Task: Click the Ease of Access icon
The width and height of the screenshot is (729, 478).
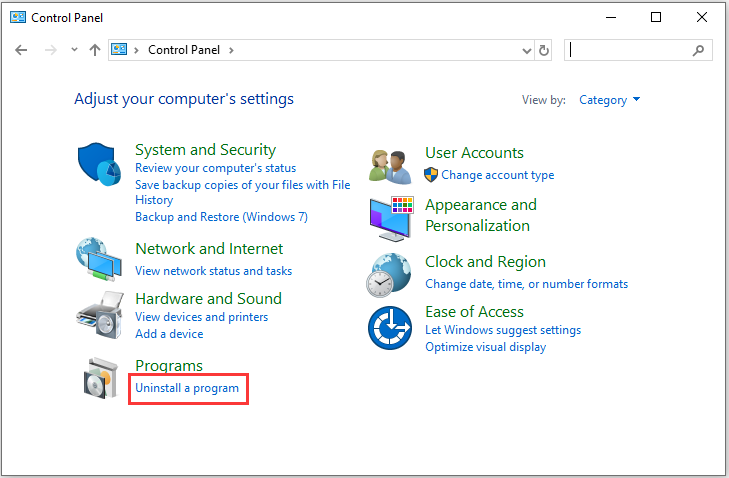Action: (390, 328)
